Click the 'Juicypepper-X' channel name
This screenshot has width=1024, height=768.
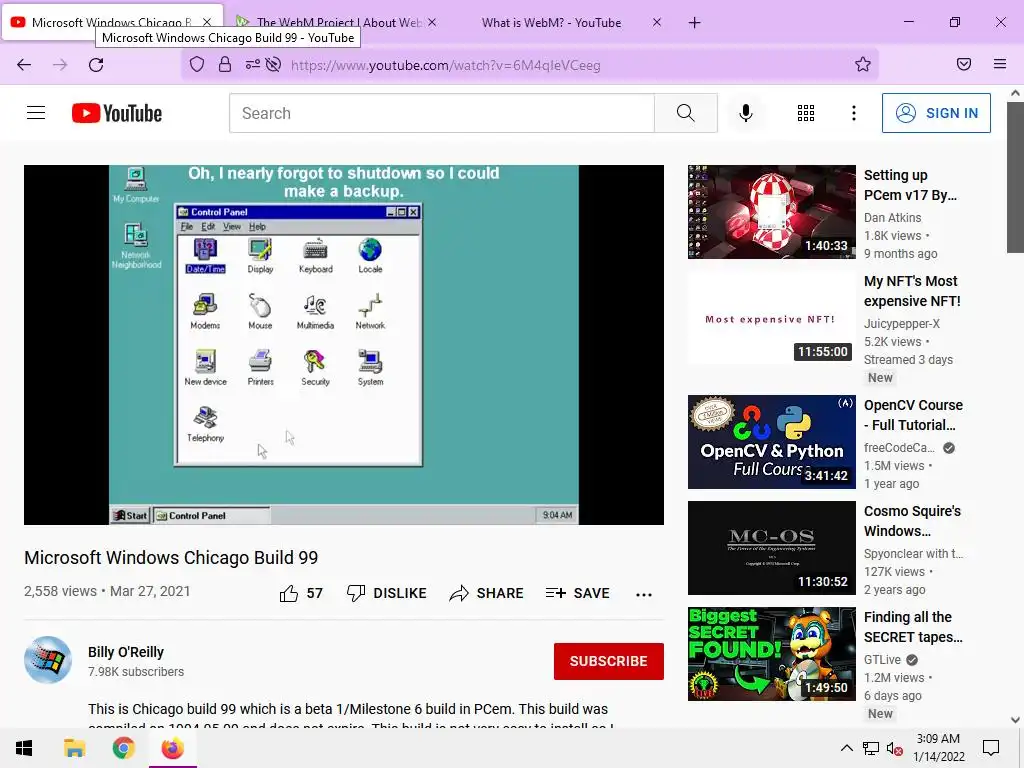pos(902,323)
